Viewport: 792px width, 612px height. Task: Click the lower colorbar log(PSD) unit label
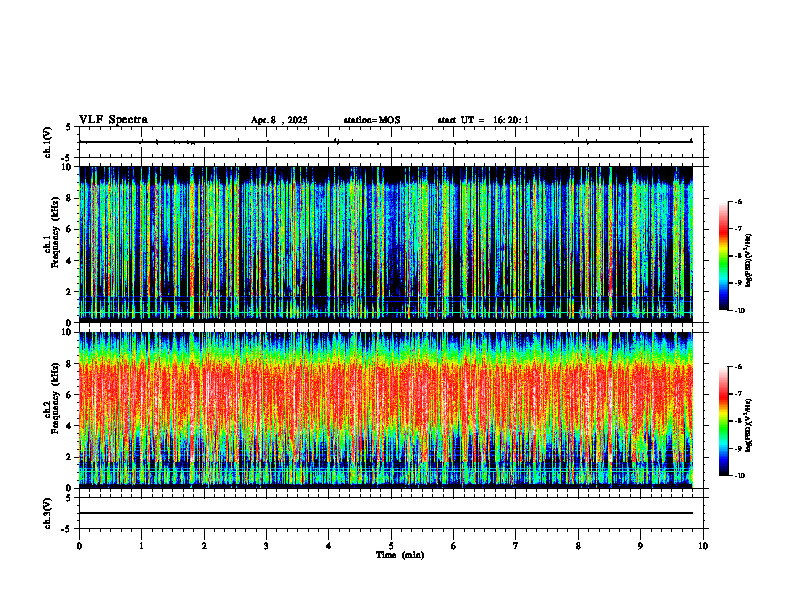tap(749, 426)
